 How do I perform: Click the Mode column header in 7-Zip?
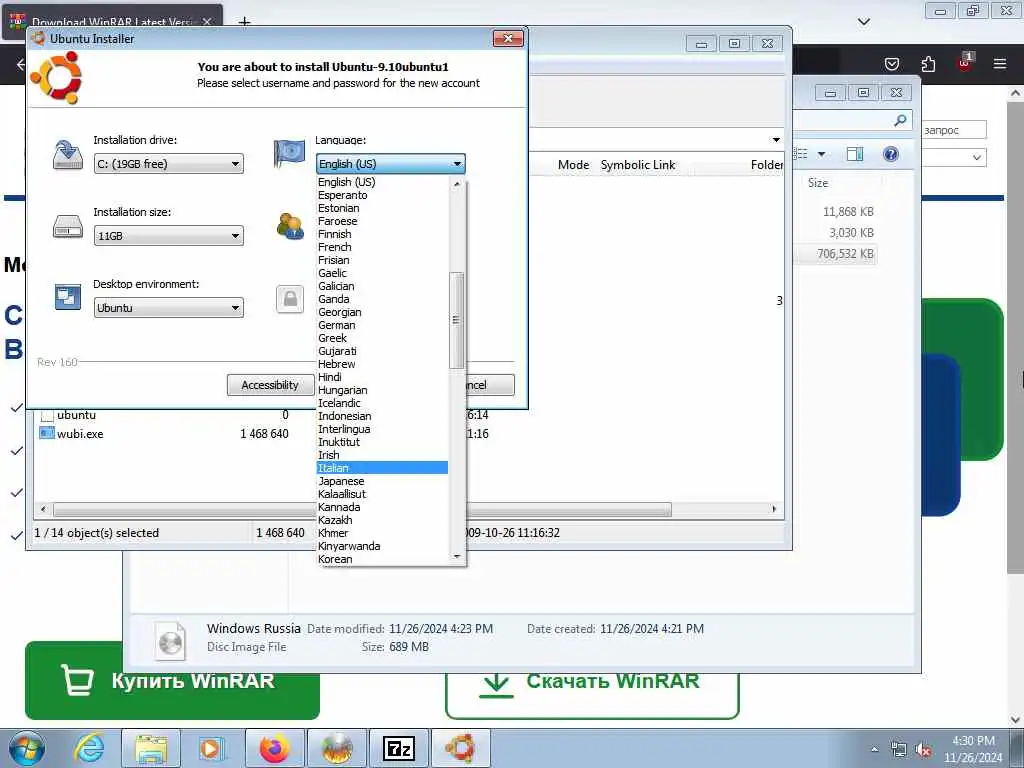click(x=573, y=165)
